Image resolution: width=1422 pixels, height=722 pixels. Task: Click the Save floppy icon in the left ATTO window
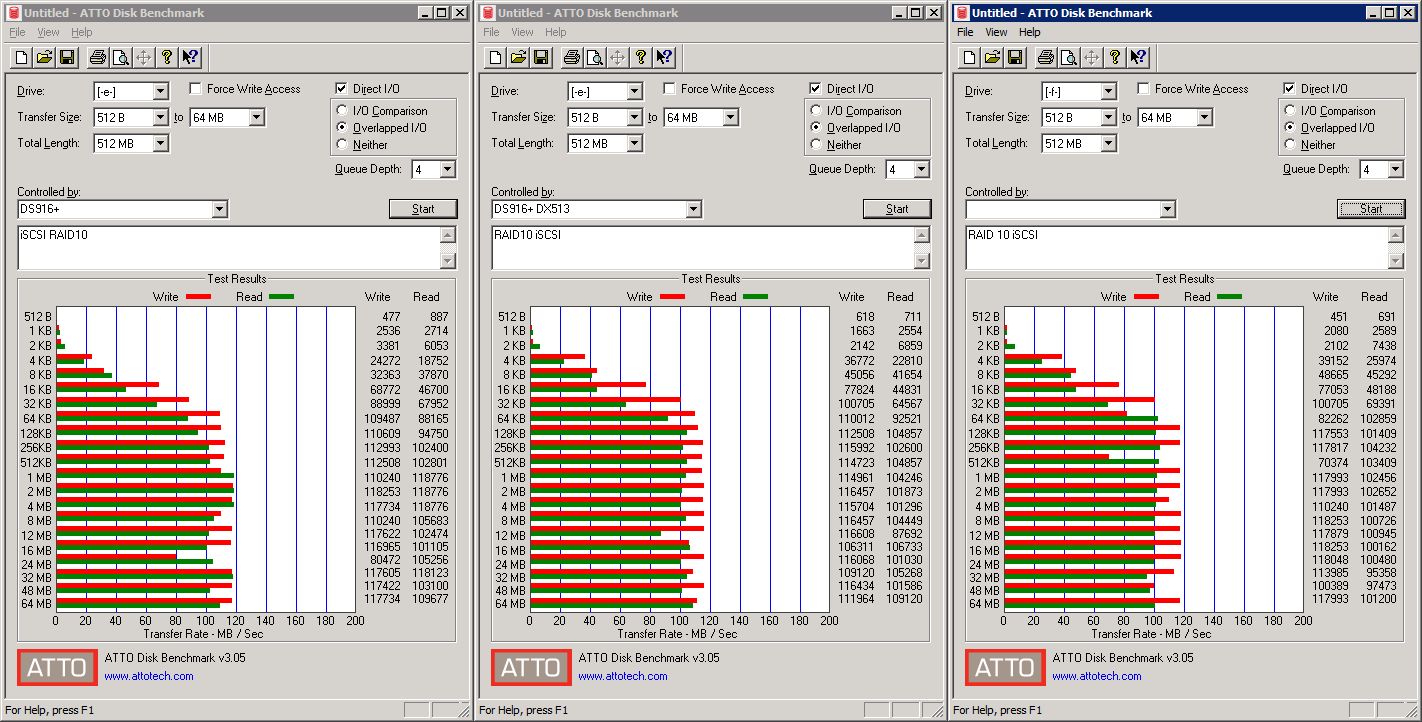(67, 57)
